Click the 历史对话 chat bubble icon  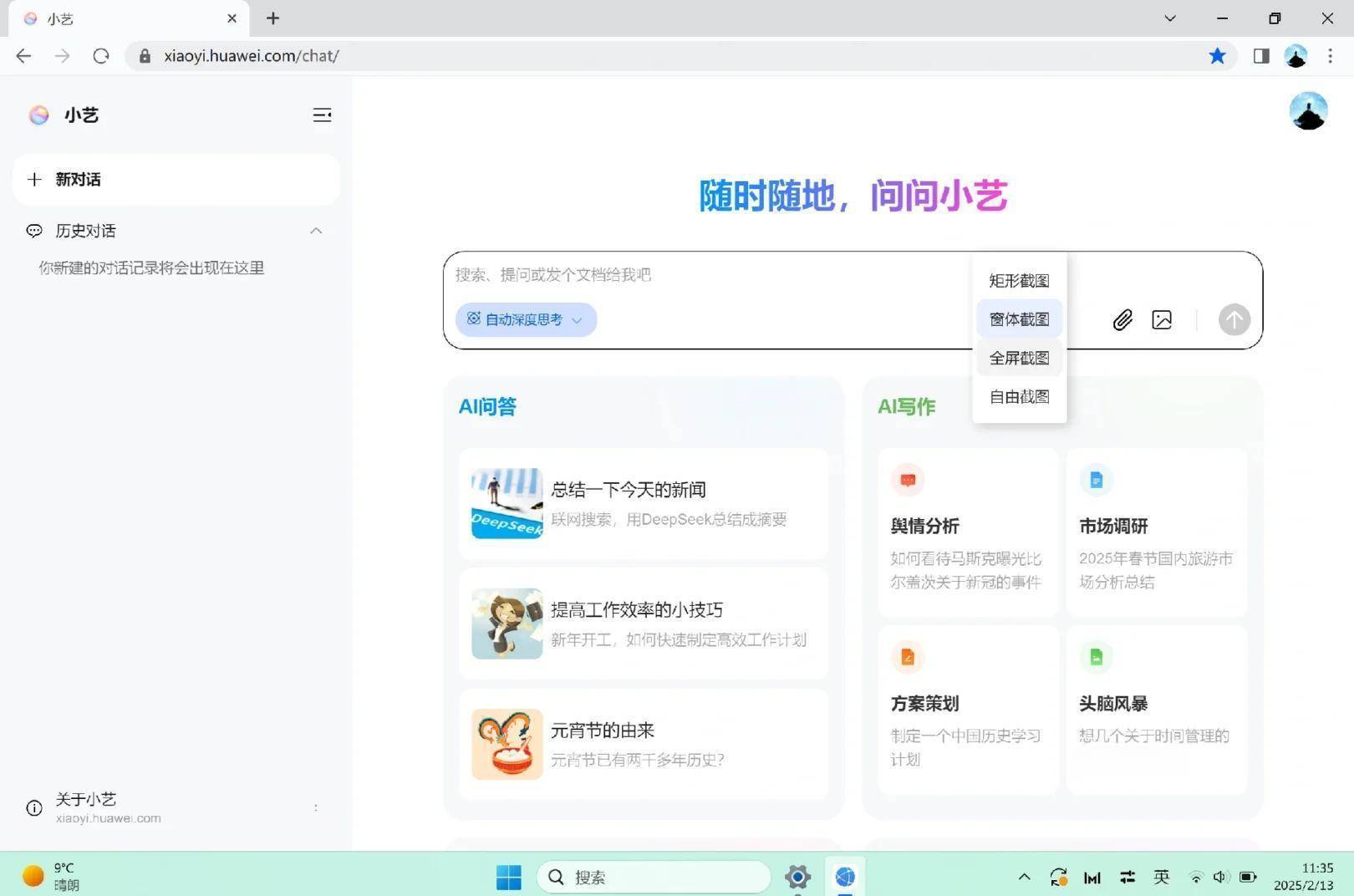pyautogui.click(x=34, y=231)
